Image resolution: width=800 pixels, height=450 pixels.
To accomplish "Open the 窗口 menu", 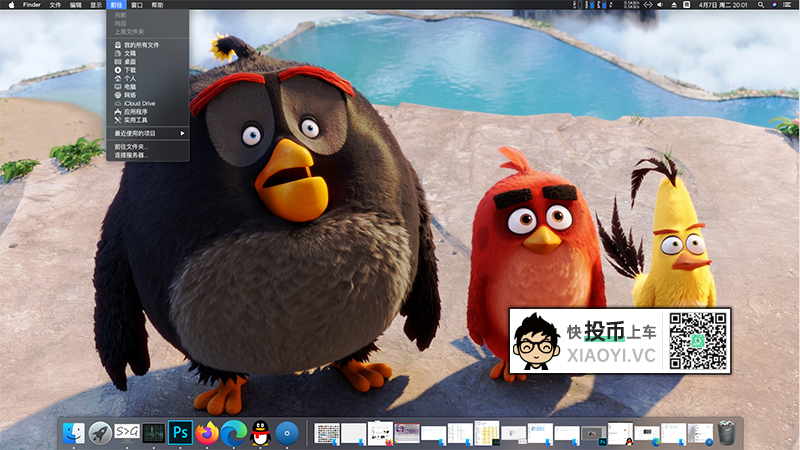I will coord(137,5).
